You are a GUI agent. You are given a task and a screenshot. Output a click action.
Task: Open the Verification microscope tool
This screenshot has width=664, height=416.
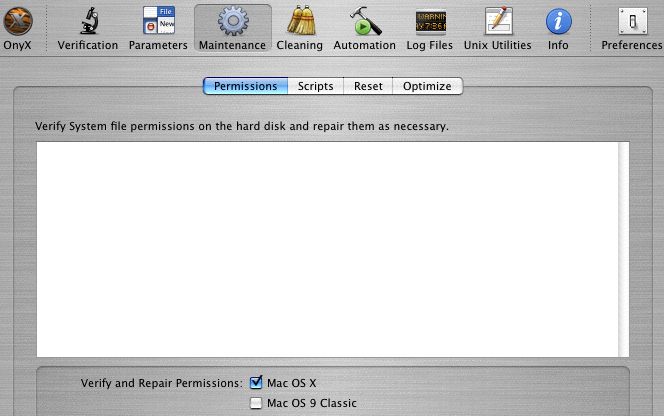[x=89, y=21]
